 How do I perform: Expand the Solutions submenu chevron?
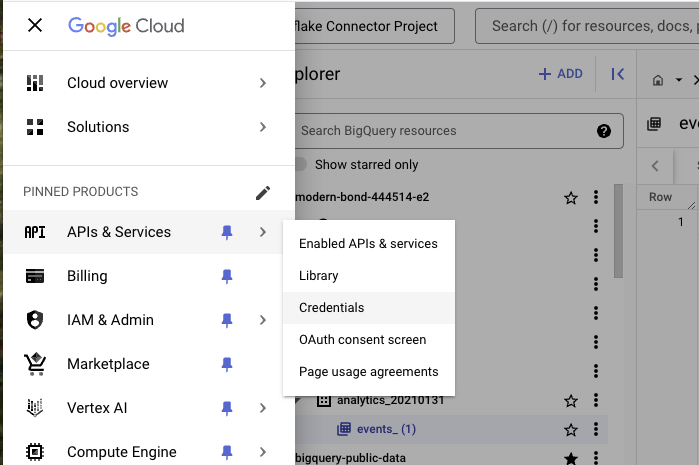(263, 127)
